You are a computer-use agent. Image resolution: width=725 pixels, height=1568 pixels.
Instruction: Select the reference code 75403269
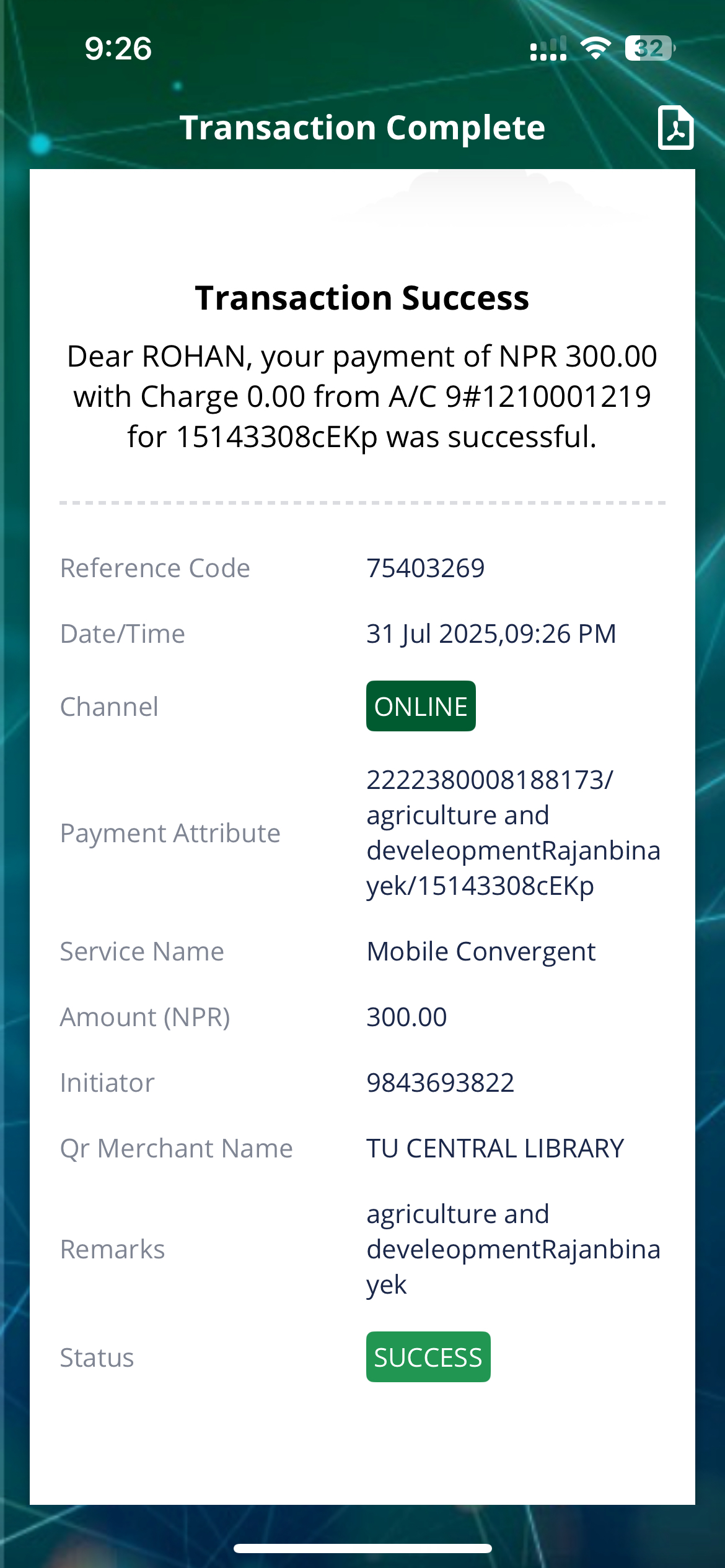tap(425, 568)
